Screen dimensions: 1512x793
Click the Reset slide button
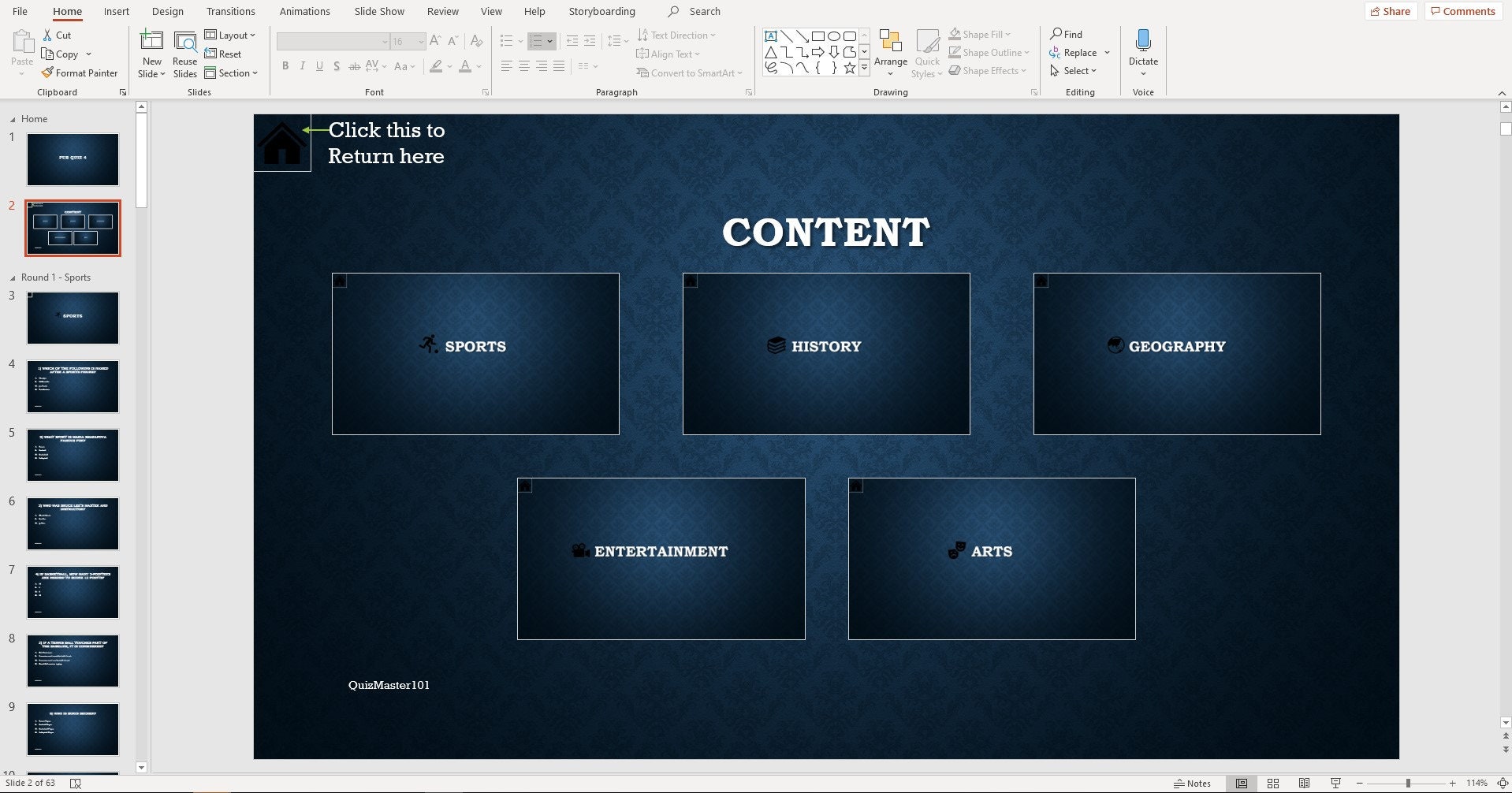[223, 54]
